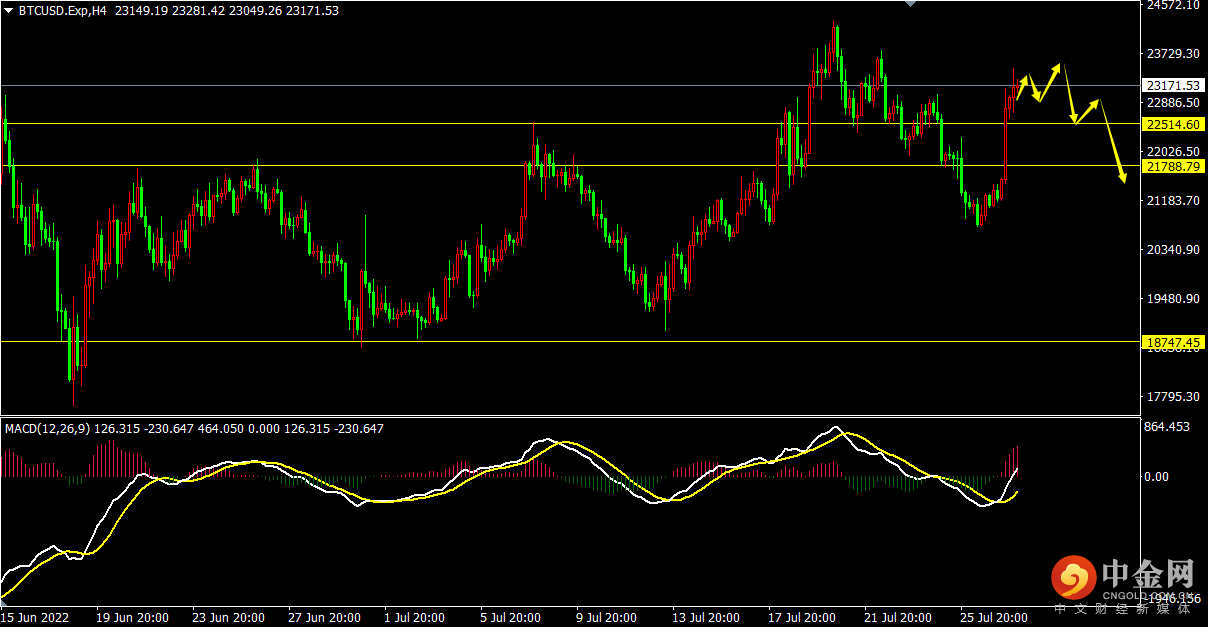Click the 17795.30 price scale value

coord(1173,397)
